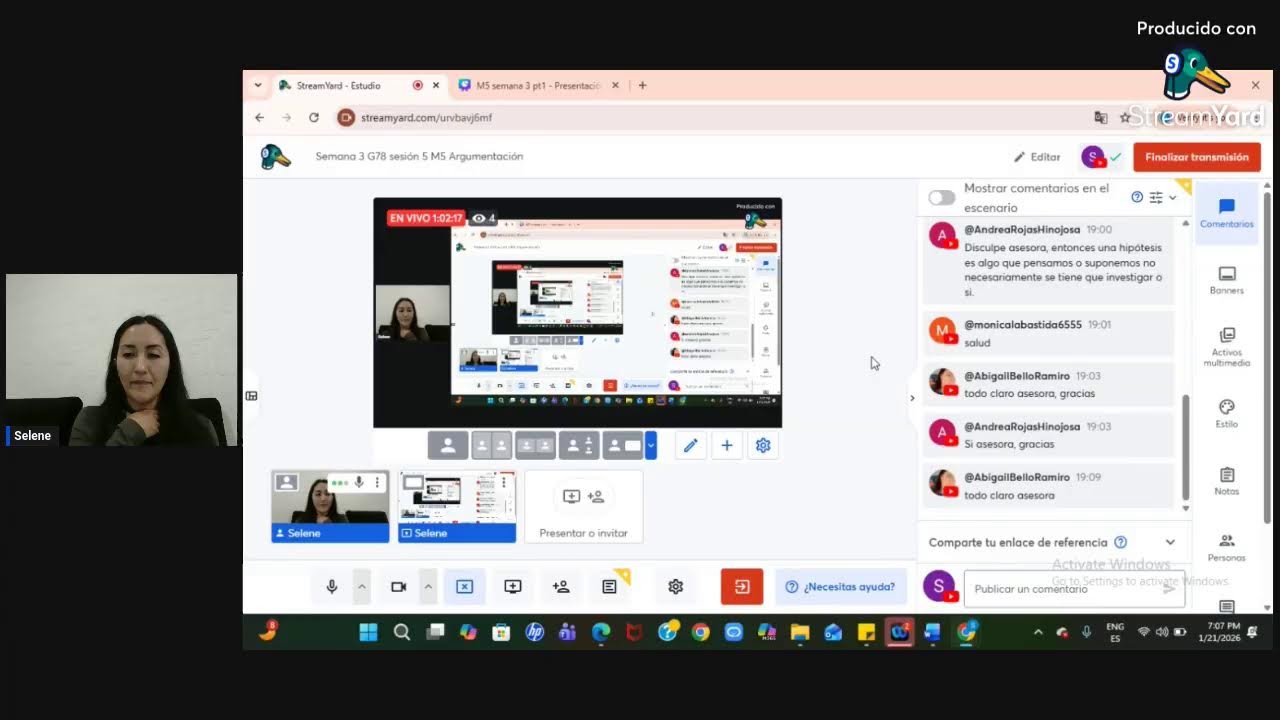1280x720 pixels.
Task: Click the present screen icon in control bar
Action: pyautogui.click(x=513, y=587)
